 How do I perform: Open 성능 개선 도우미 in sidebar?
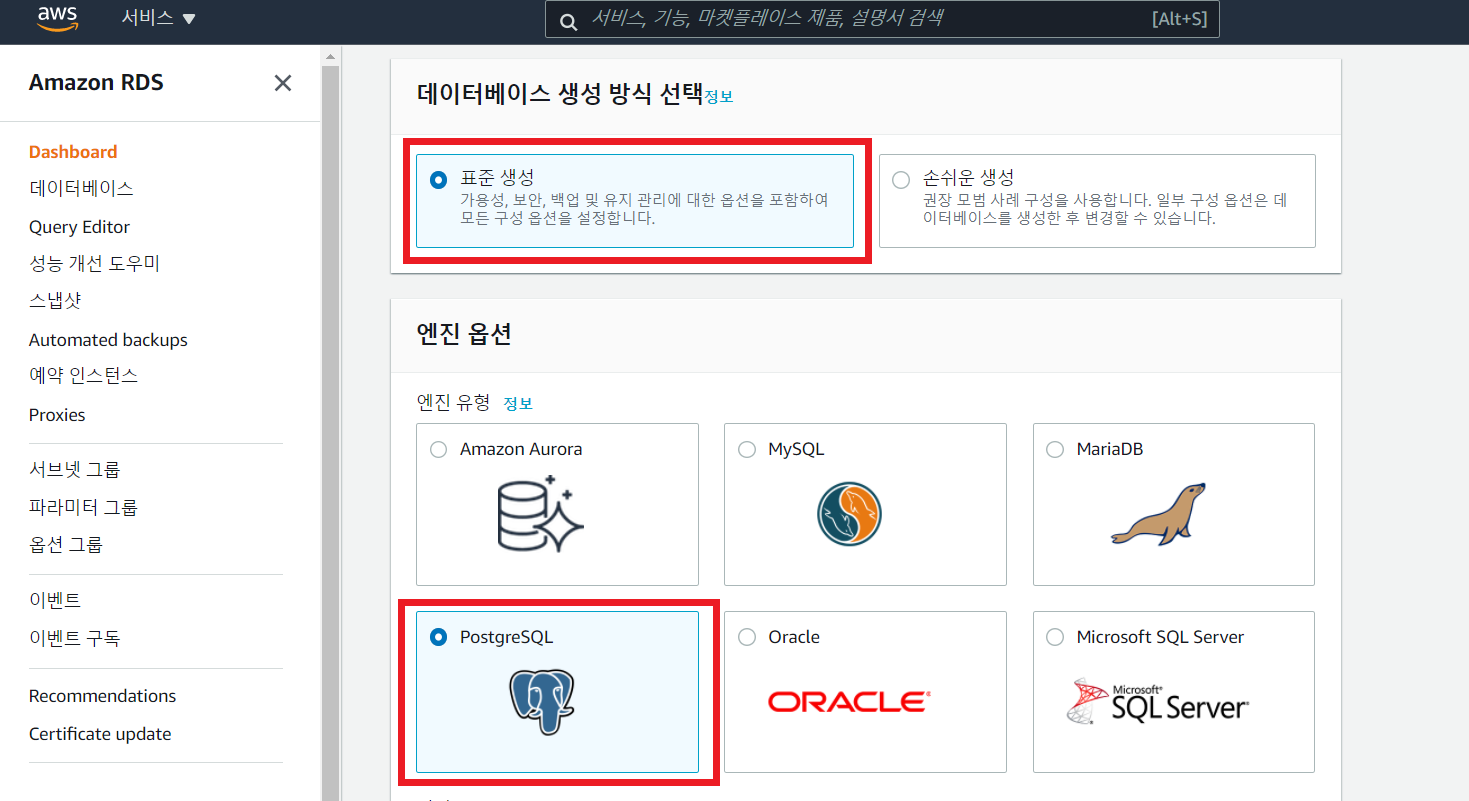(94, 264)
